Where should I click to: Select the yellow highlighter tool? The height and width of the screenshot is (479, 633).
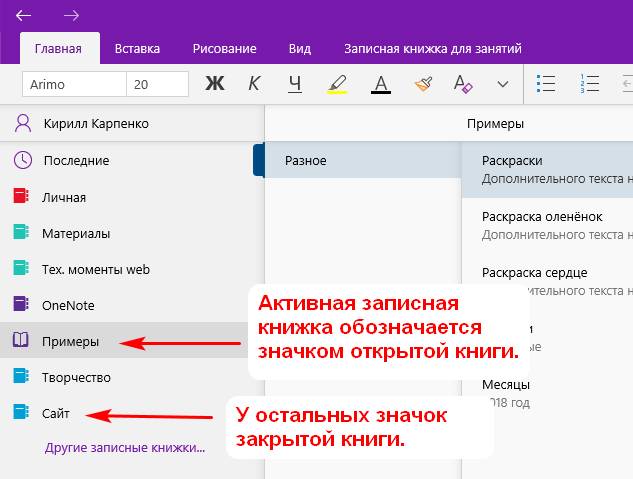tap(337, 84)
